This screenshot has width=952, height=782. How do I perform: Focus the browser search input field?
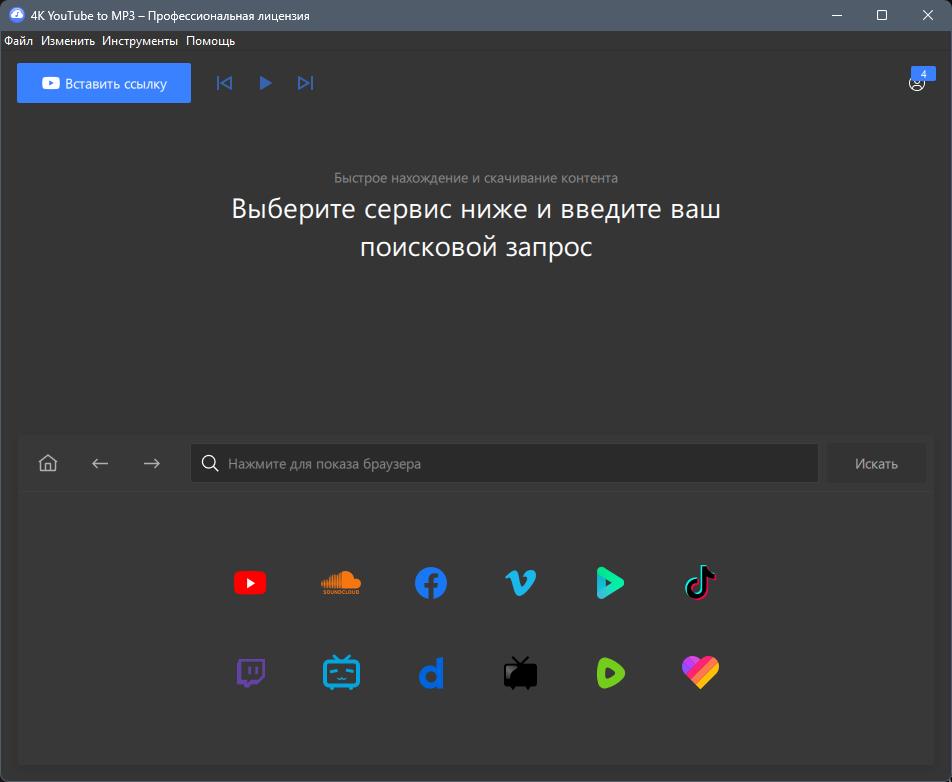pyautogui.click(x=504, y=463)
